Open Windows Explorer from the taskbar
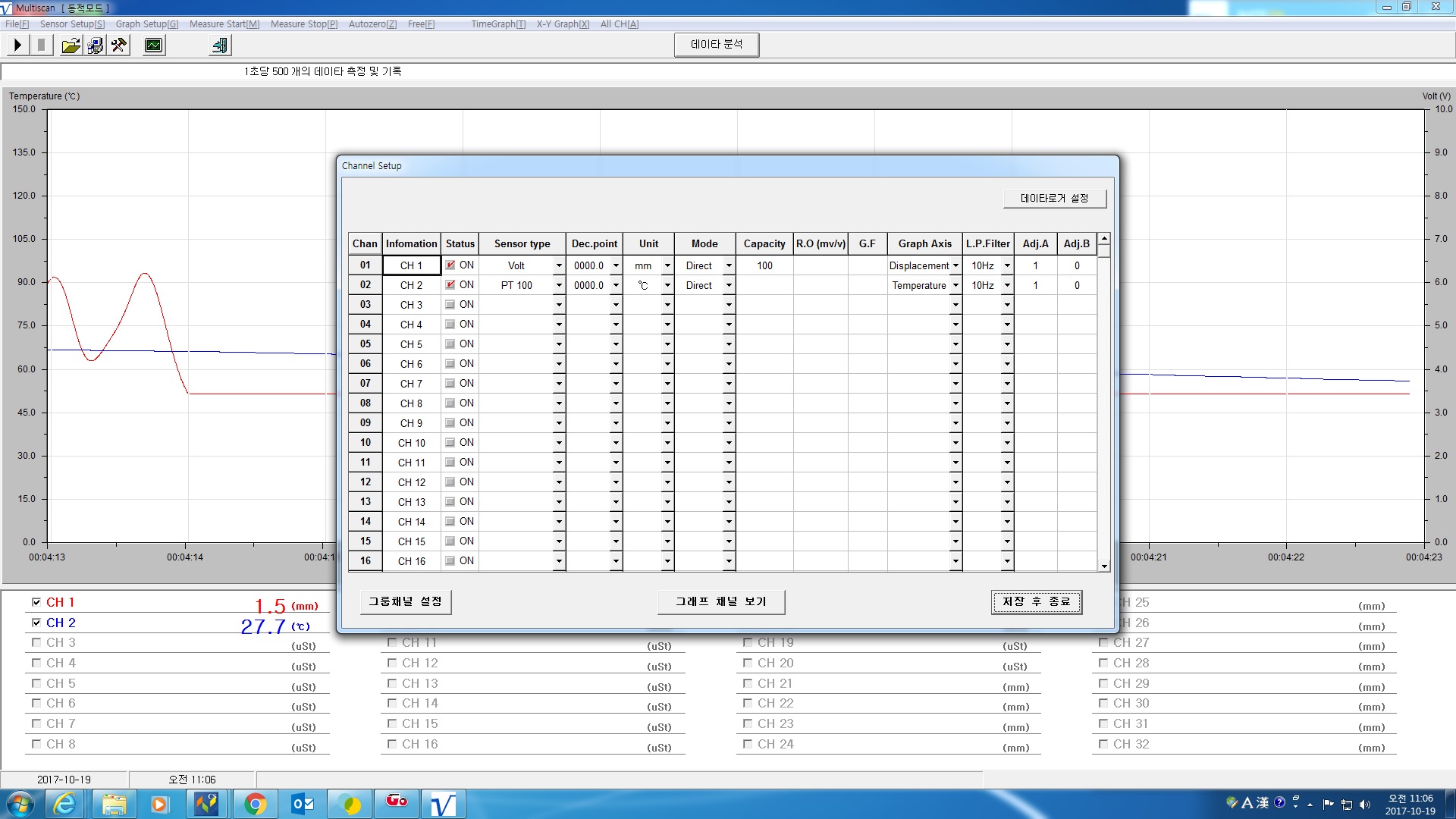 click(114, 804)
